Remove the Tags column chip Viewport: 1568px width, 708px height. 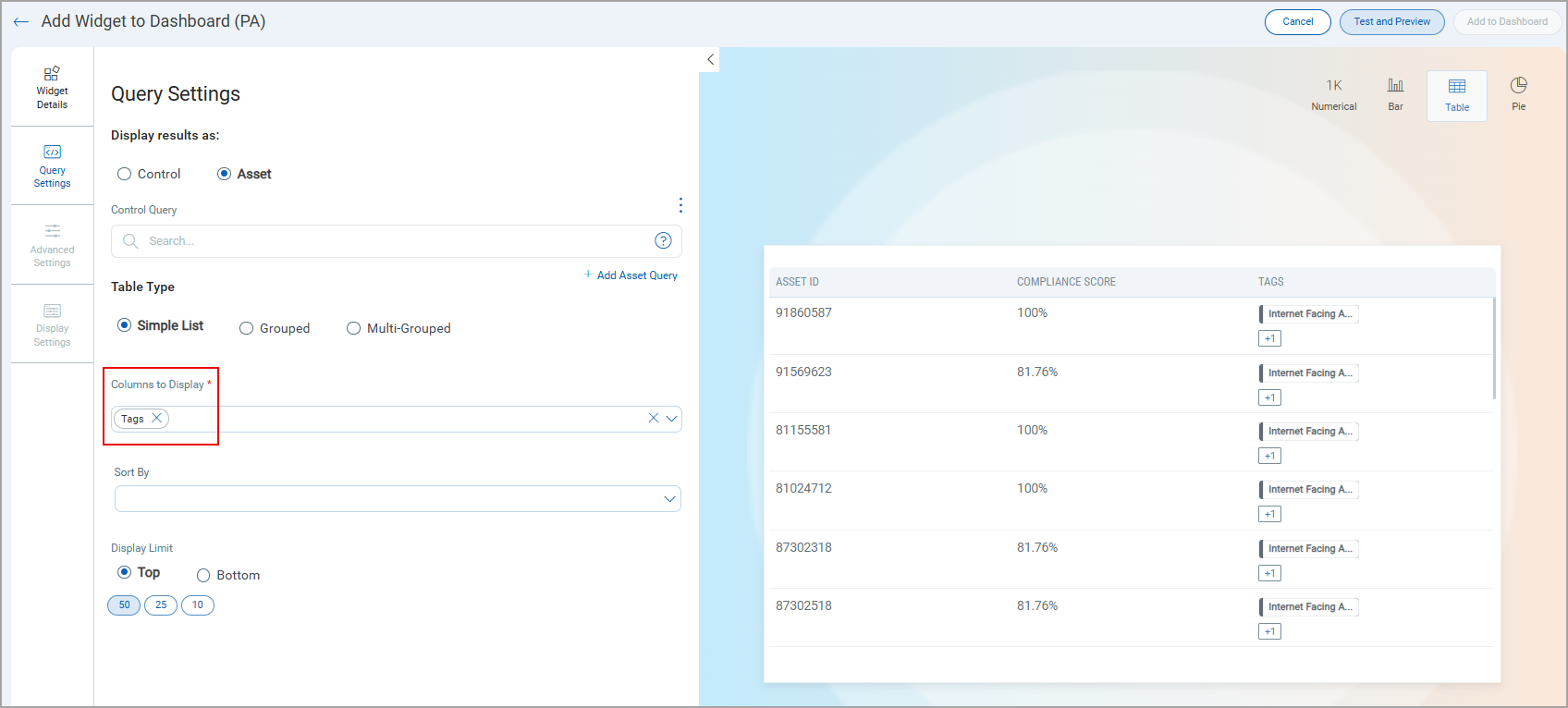click(x=156, y=418)
